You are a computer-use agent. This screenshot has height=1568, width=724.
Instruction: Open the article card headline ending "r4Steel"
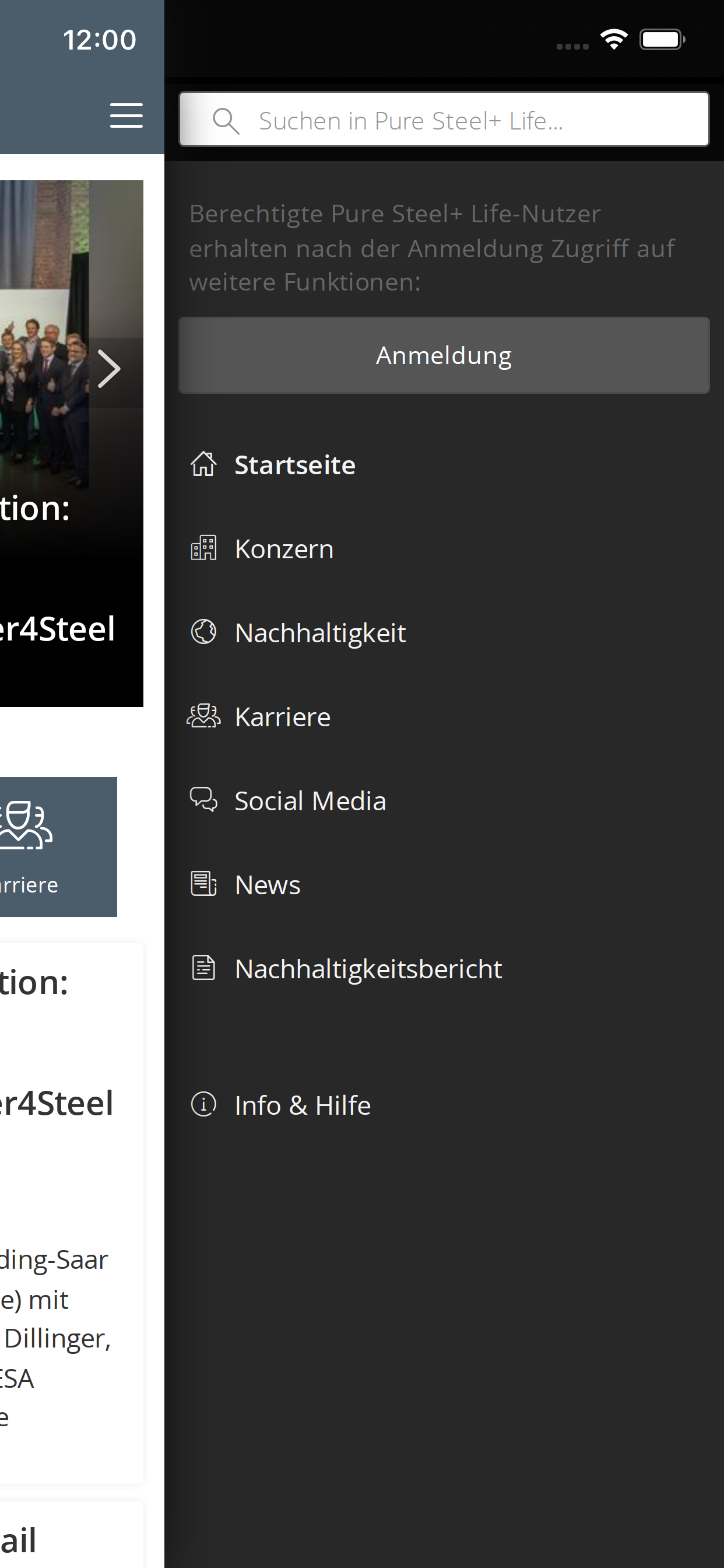click(57, 1103)
